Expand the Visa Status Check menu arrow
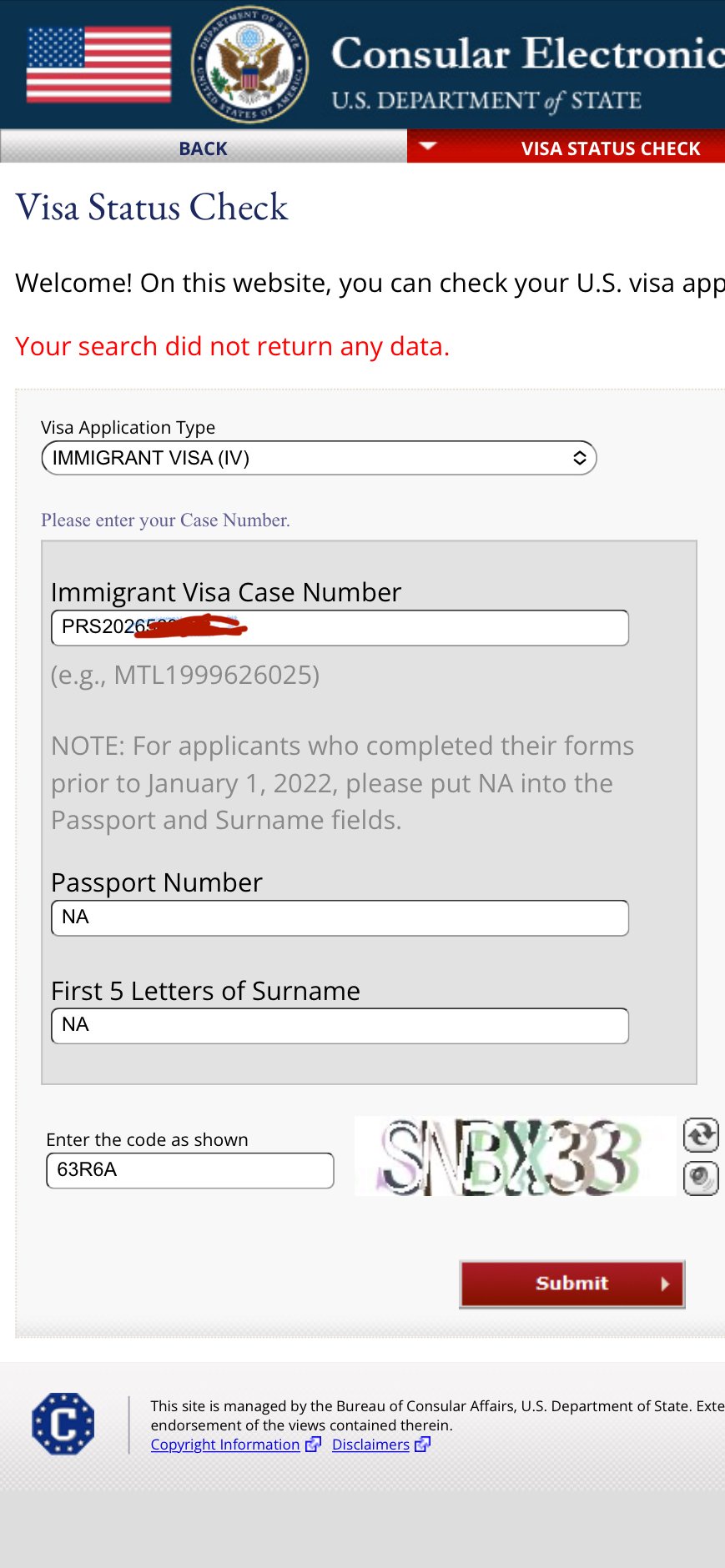725x1568 pixels. 427,147
